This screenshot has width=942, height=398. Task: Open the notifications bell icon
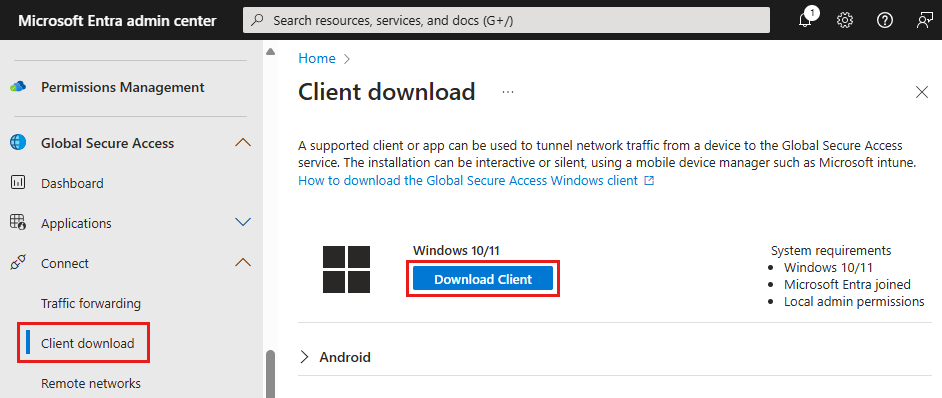806,20
